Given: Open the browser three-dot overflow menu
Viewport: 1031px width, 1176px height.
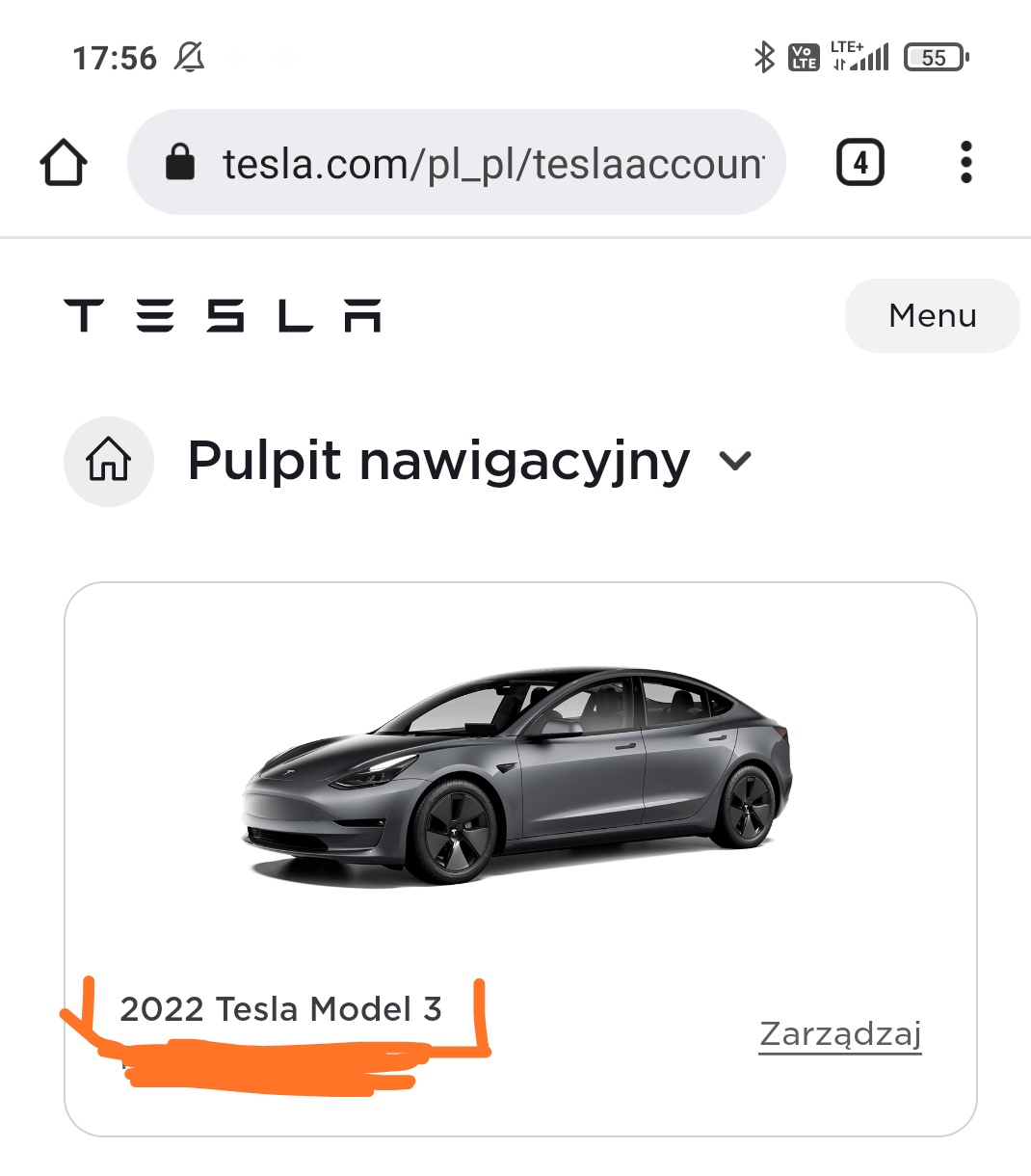Looking at the screenshot, I should tap(965, 162).
